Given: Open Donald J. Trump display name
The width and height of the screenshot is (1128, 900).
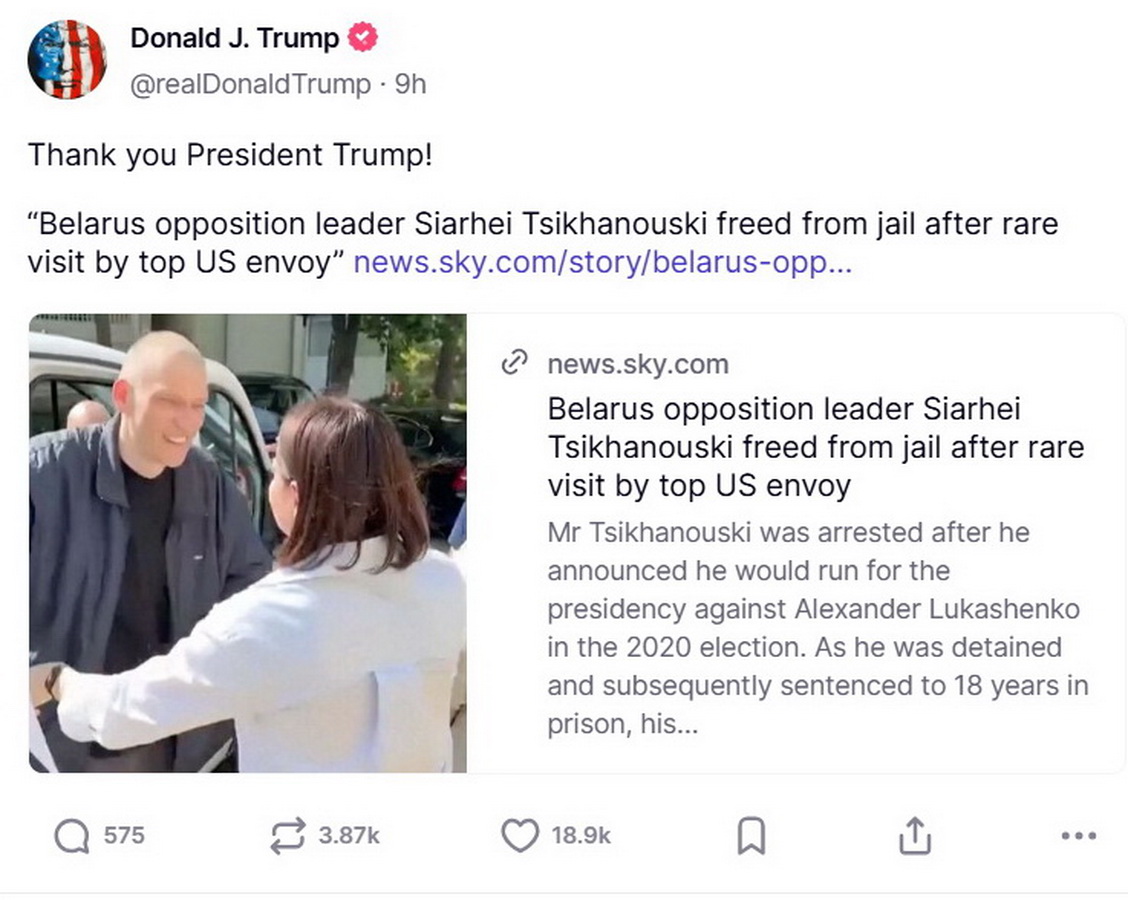Looking at the screenshot, I should tap(235, 39).
